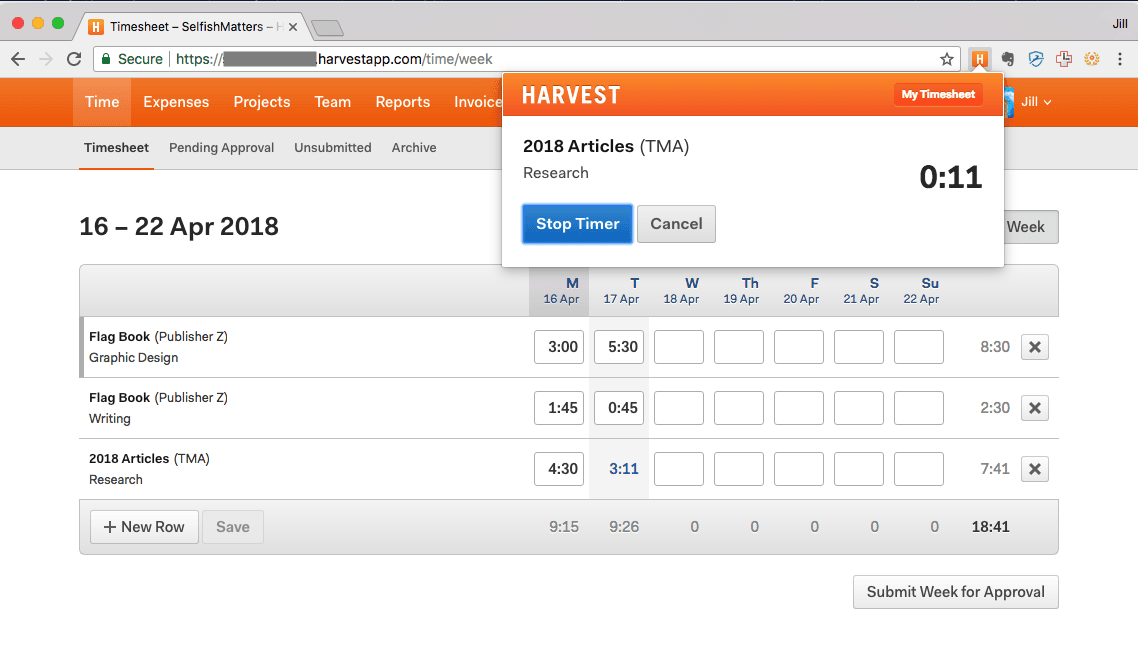This screenshot has width=1138, height=666.
Task: Click the Research row total 7:41
Action: [994, 469]
